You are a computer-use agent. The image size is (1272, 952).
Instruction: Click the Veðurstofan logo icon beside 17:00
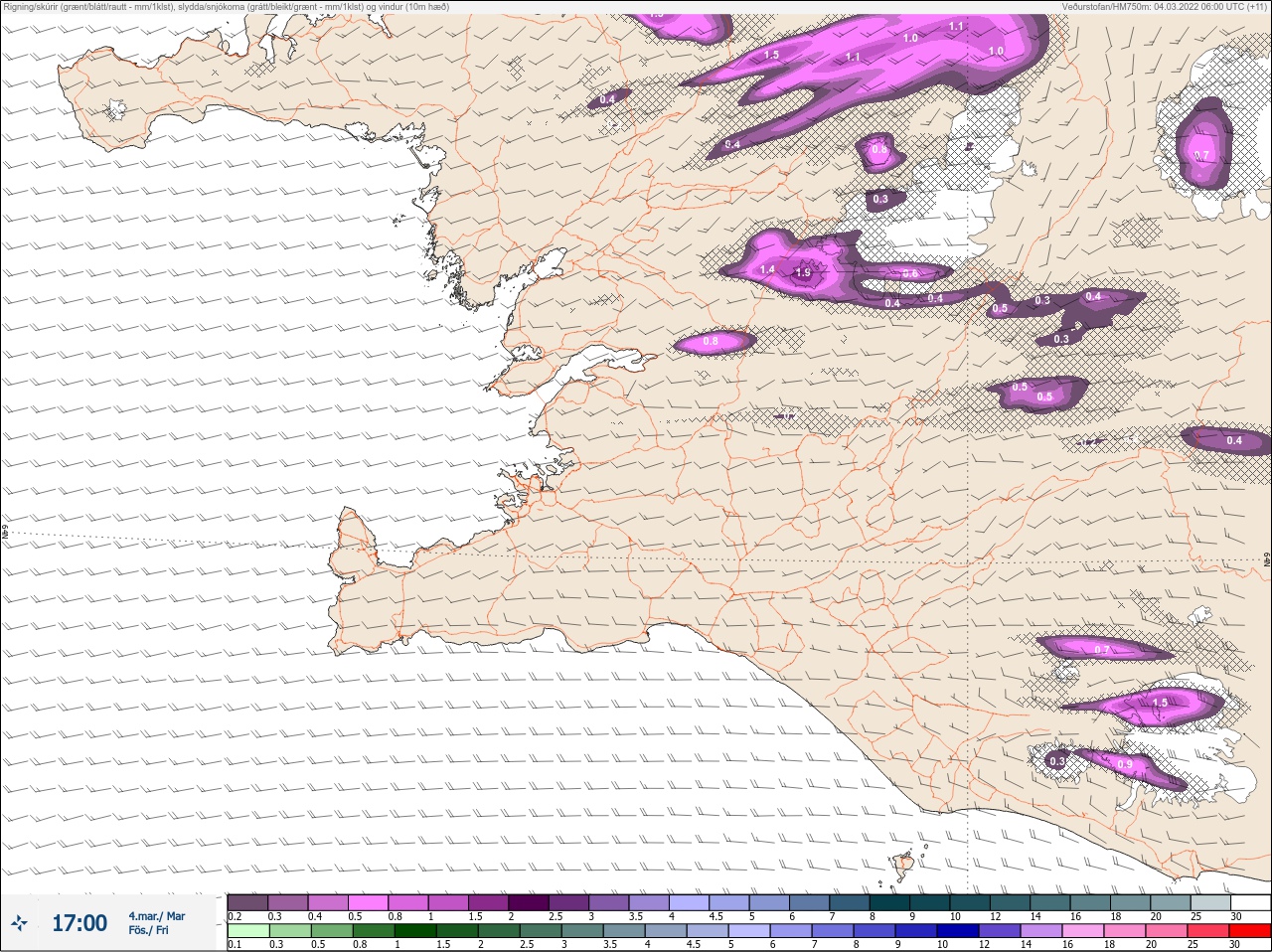click(x=19, y=923)
